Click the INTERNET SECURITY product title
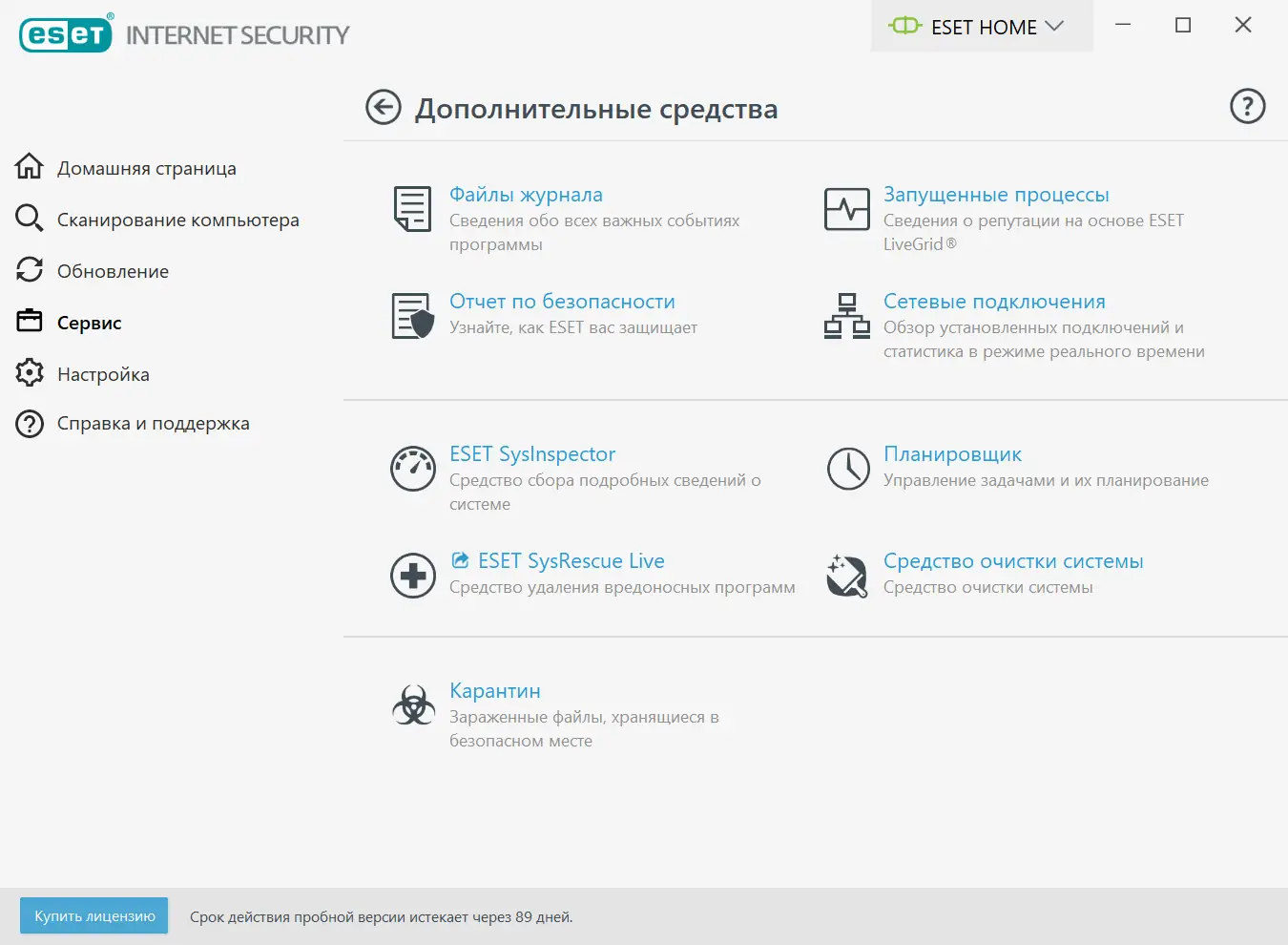1288x945 pixels. pos(238,35)
